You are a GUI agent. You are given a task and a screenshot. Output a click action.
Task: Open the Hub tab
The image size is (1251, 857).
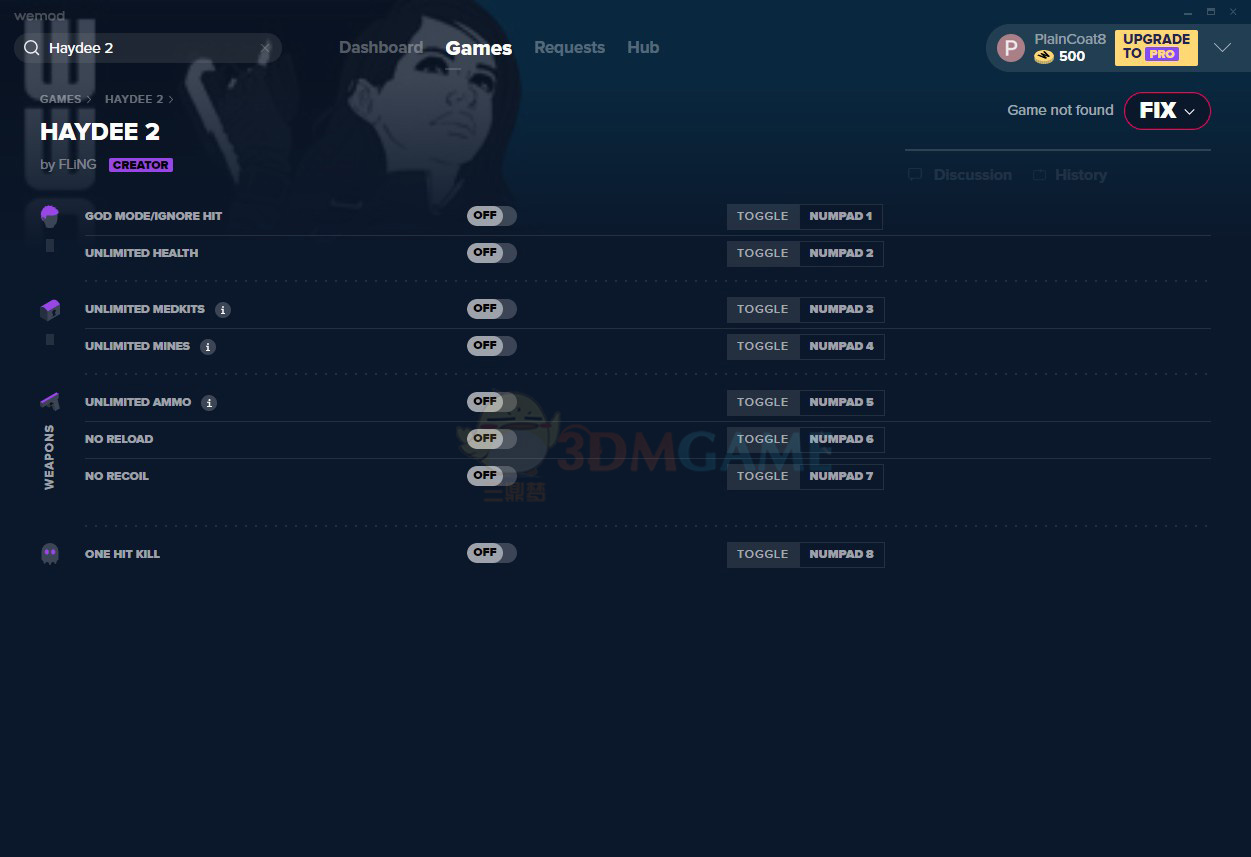643,48
